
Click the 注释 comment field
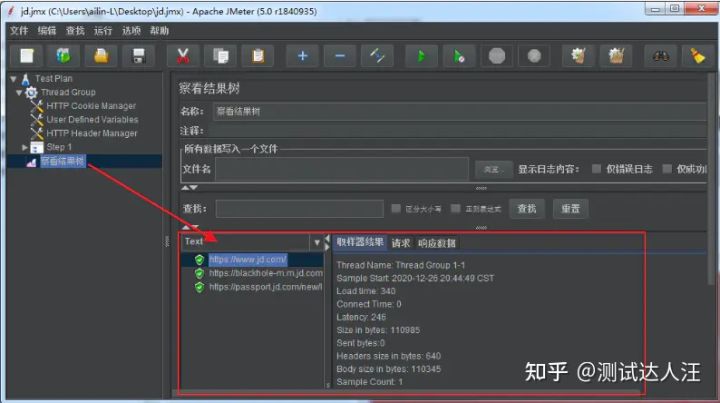point(457,131)
